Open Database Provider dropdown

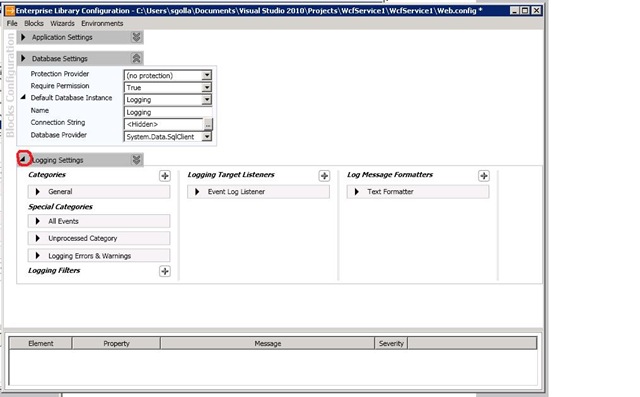point(207,137)
